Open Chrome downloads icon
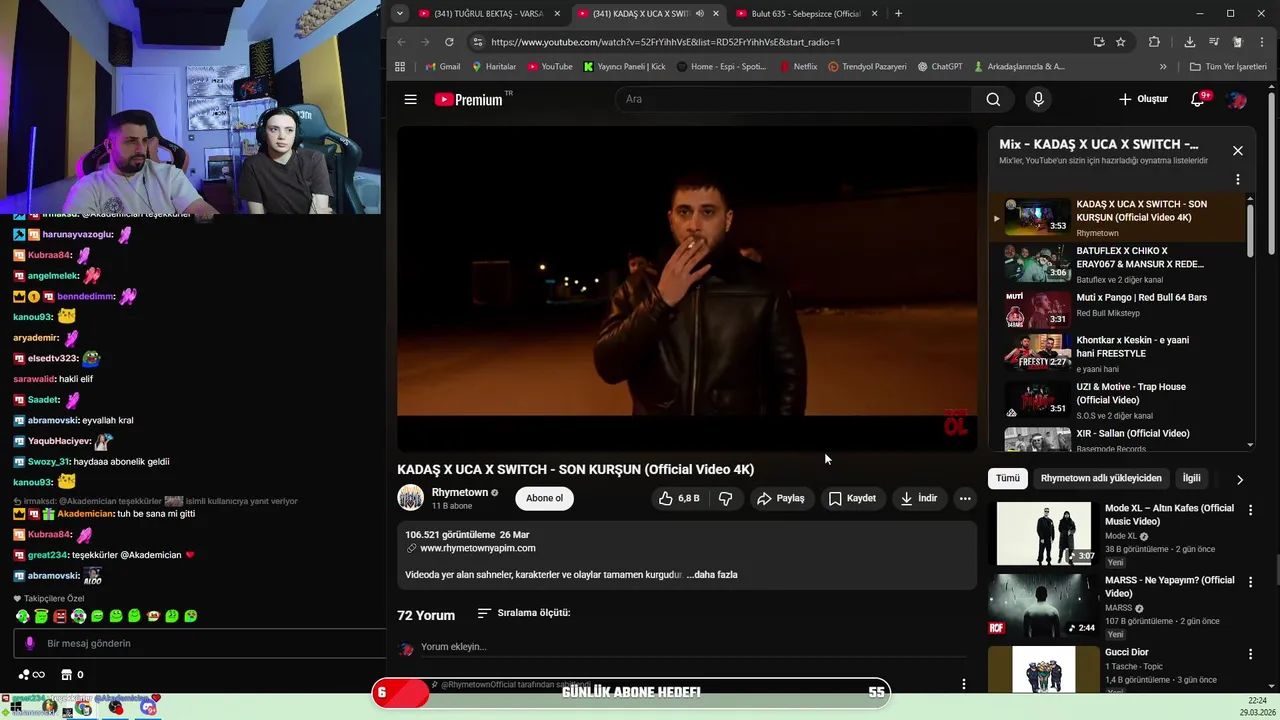Image resolution: width=1280 pixels, height=720 pixels. (x=1189, y=42)
